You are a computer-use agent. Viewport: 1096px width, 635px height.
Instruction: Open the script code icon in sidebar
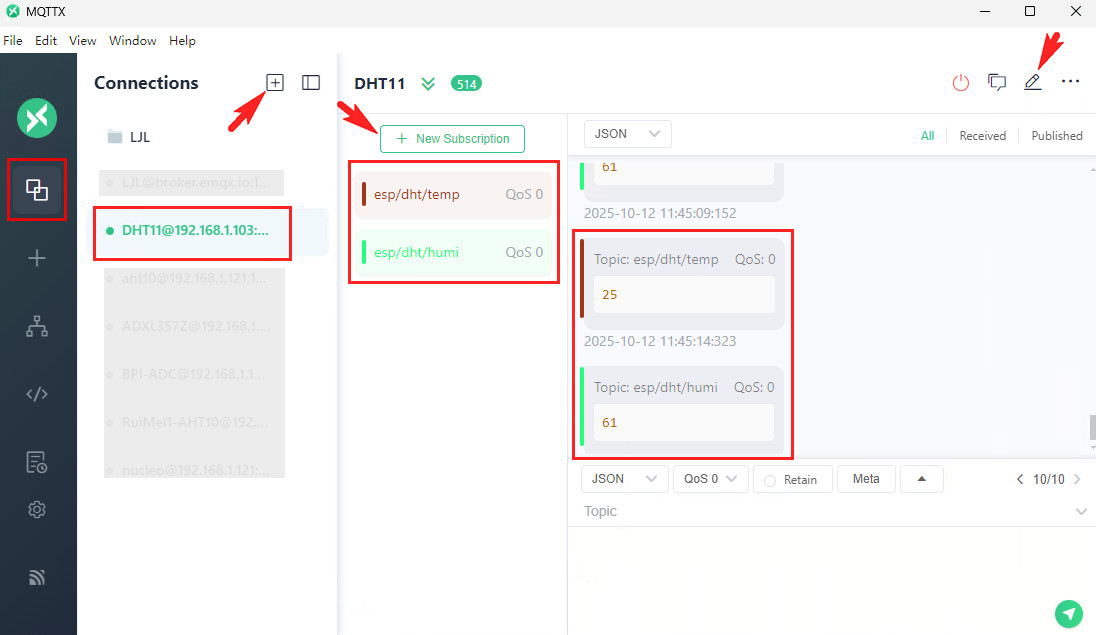(37, 393)
